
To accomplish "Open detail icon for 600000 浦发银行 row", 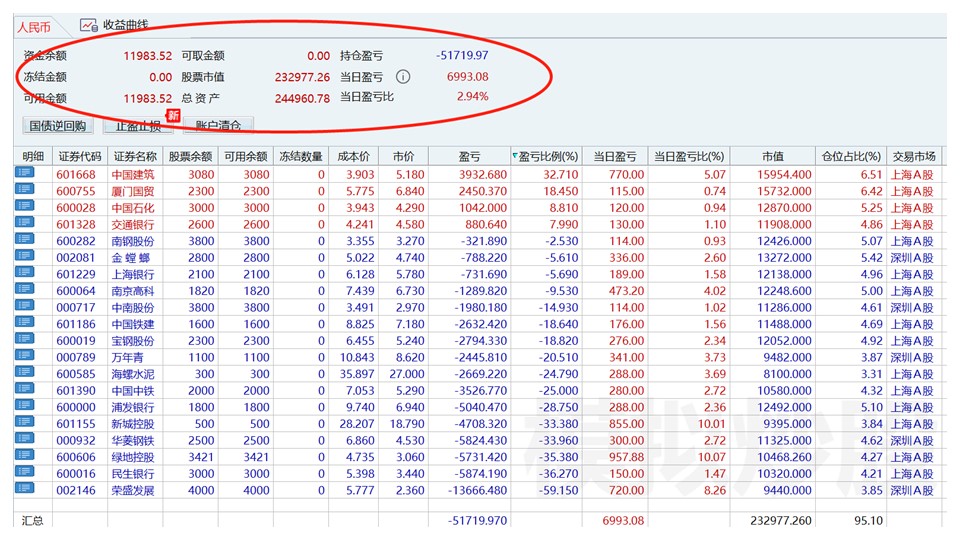I will coord(24,405).
